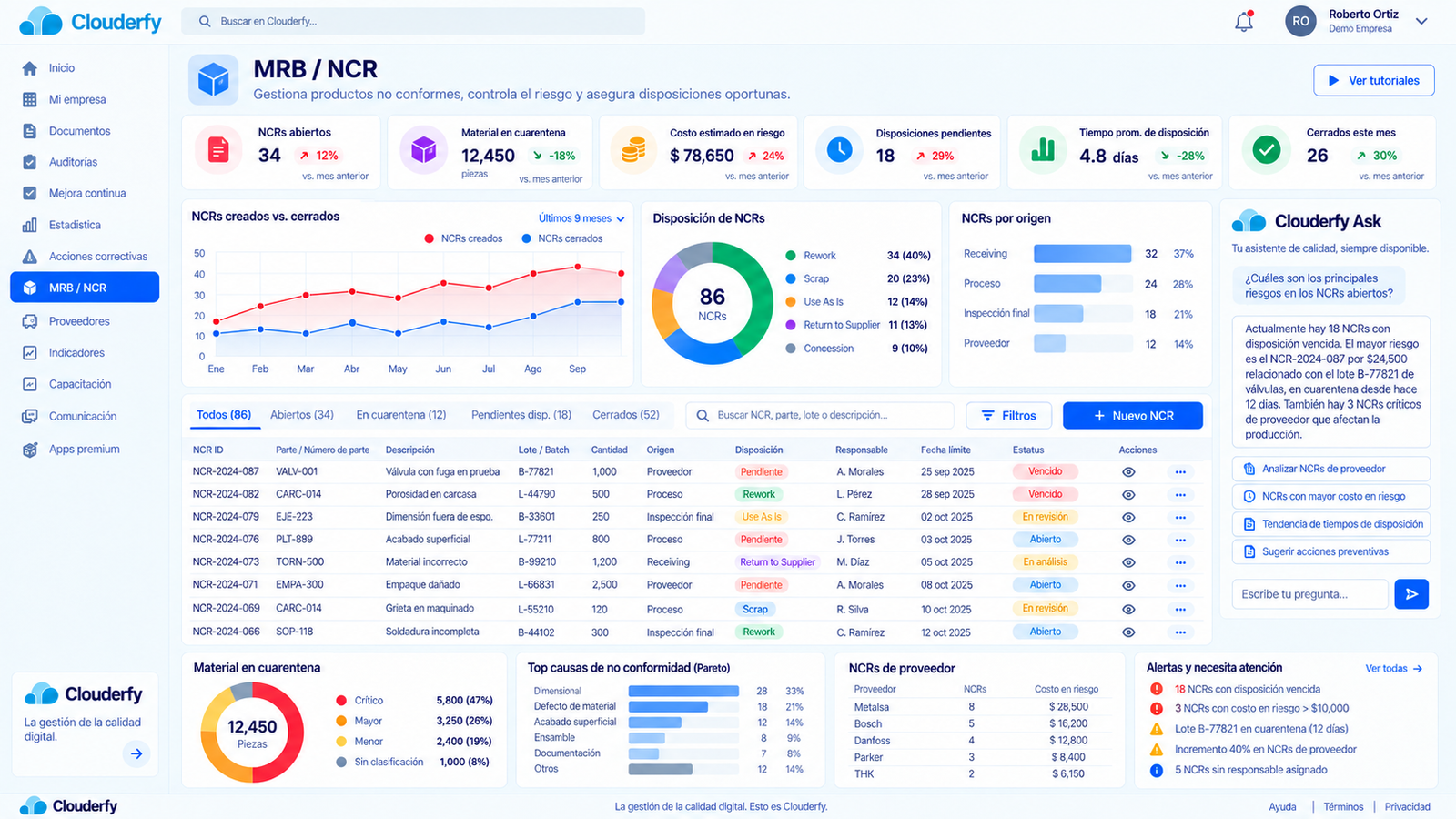Click the Indicadores sidebar icon
The width and height of the screenshot is (1456, 819).
[x=30, y=353]
